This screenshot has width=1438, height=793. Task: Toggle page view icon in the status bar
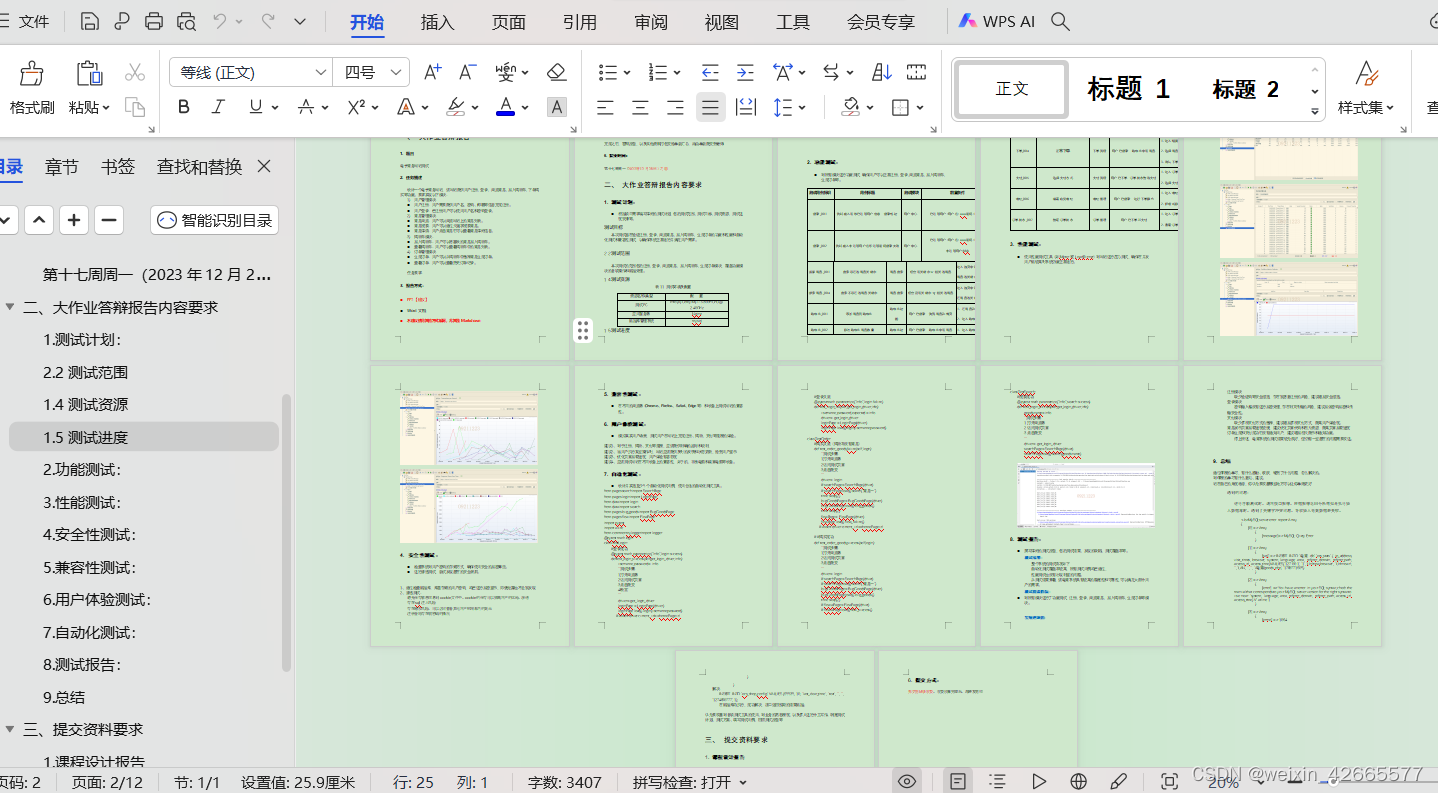click(x=958, y=781)
